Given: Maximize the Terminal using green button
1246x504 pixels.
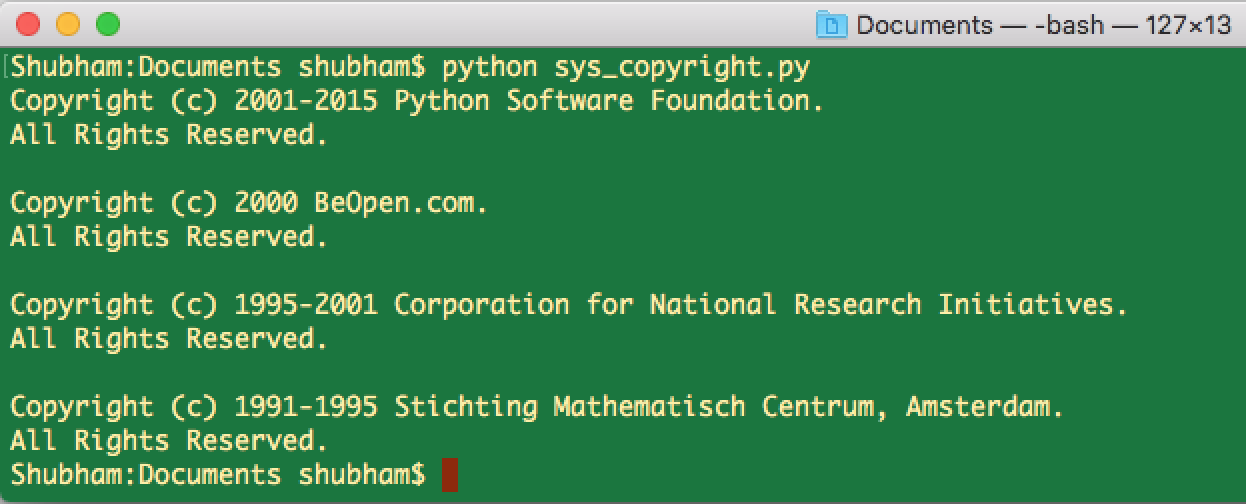Looking at the screenshot, I should point(106,24).
